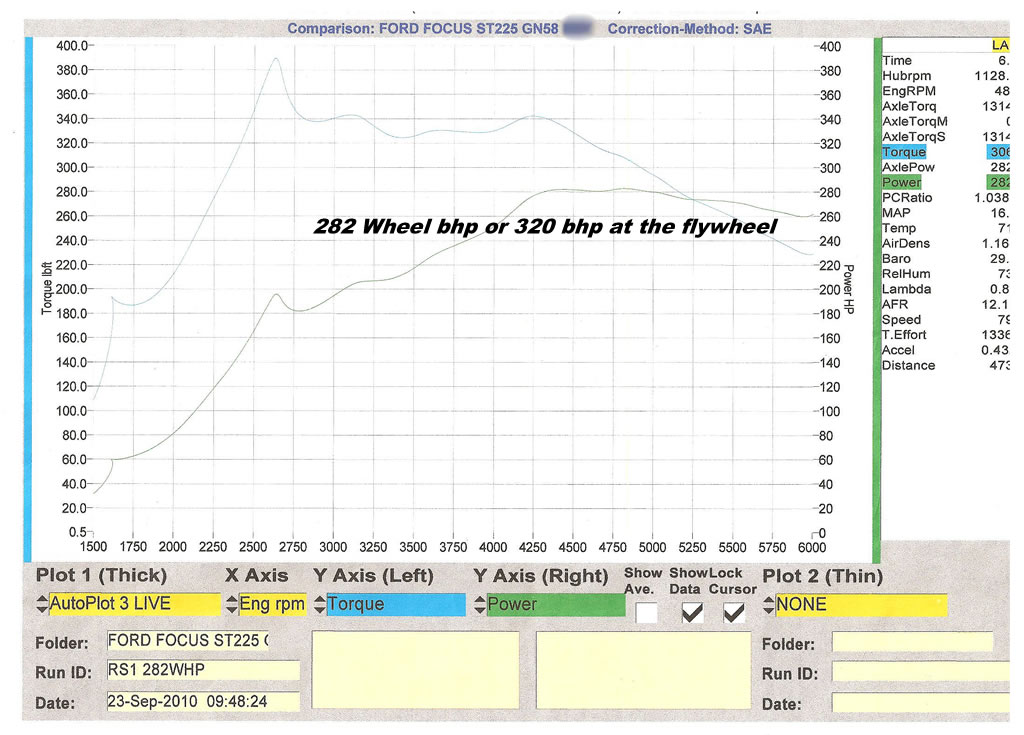This screenshot has height=735, width=1024.
Task: Select the MAP row in data panel
Action: click(x=946, y=213)
